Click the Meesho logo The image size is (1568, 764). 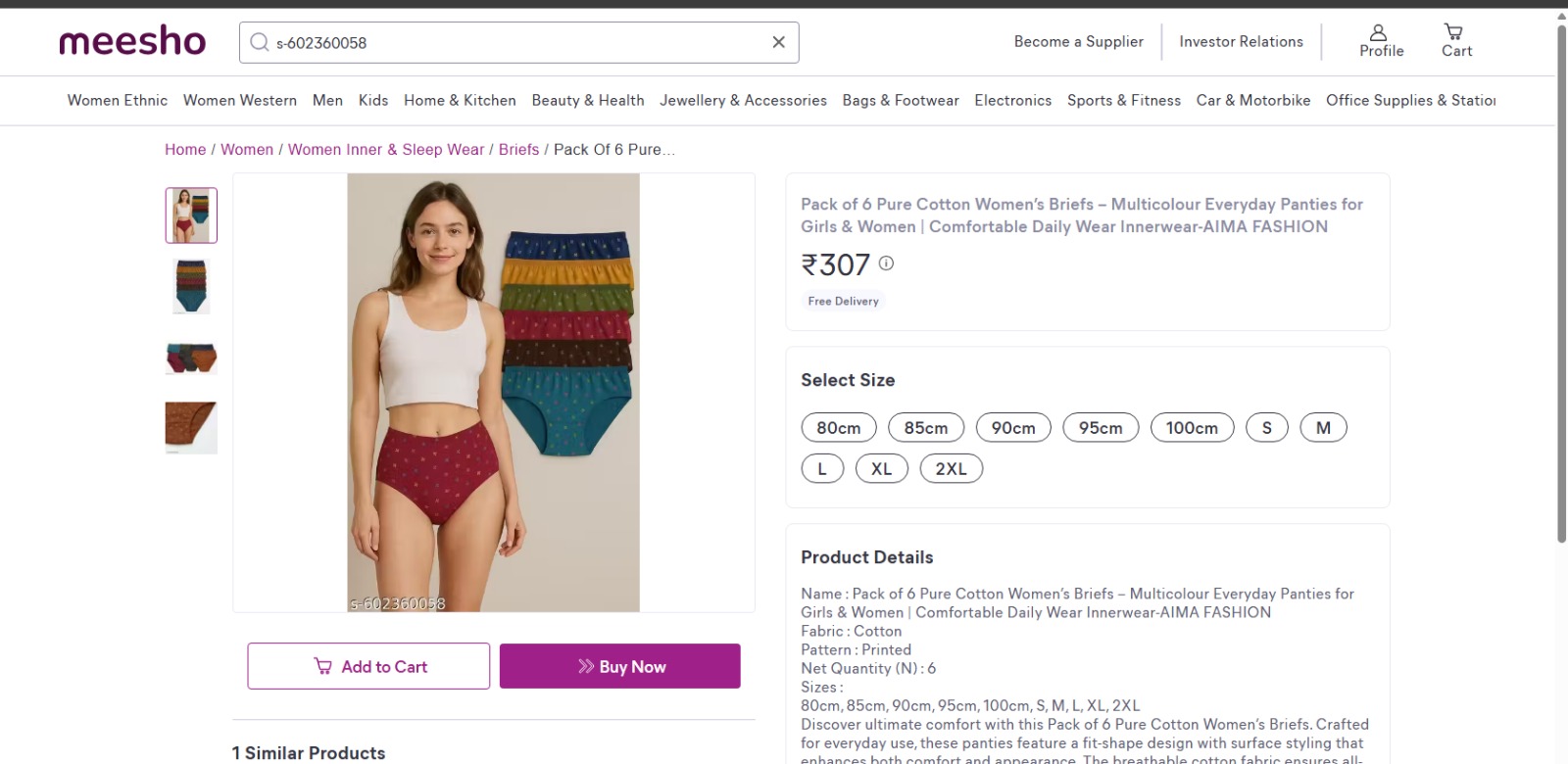pos(132,42)
